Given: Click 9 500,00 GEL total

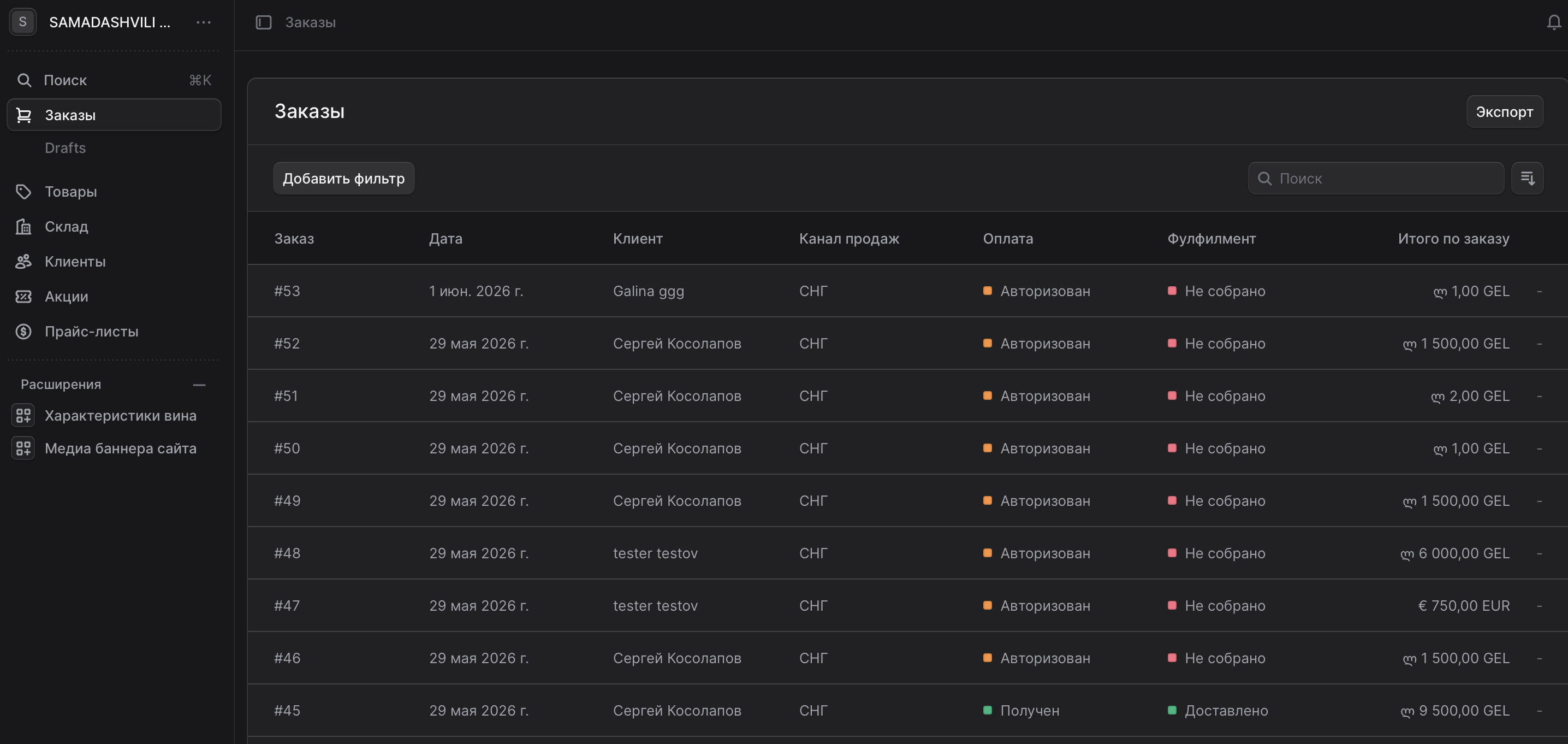Looking at the screenshot, I should coord(1455,711).
